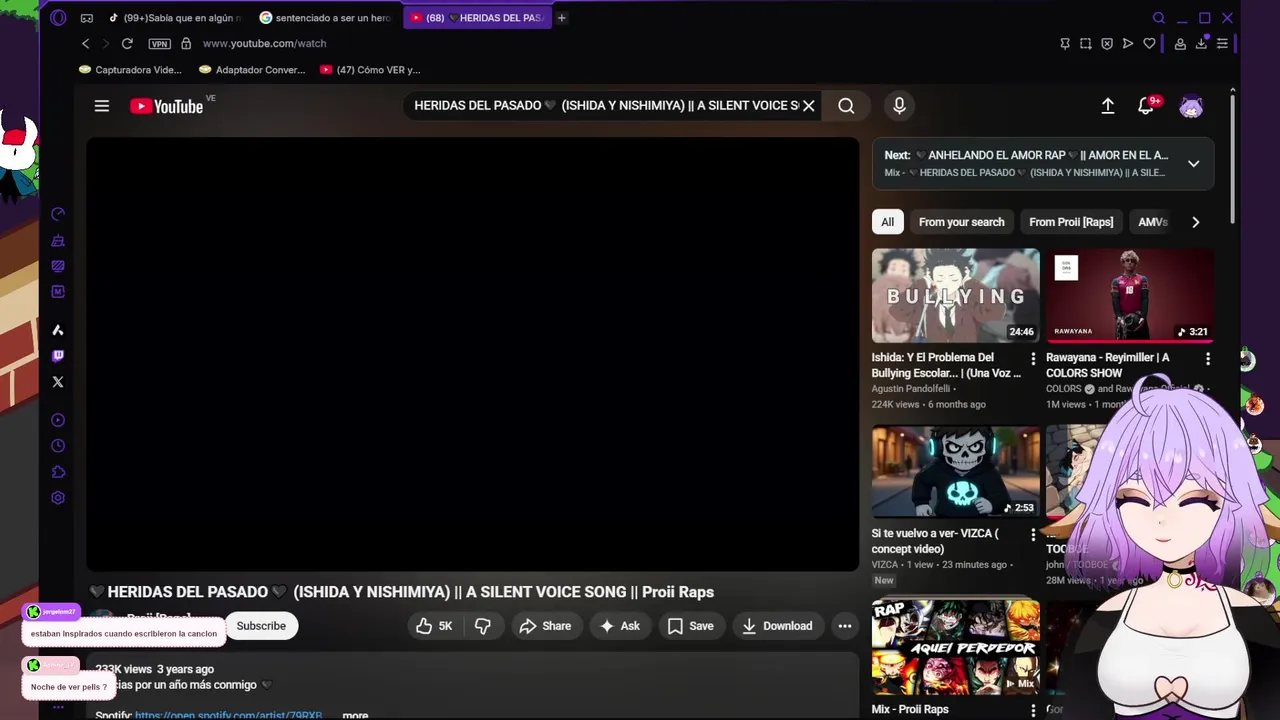Image resolution: width=1280 pixels, height=720 pixels.
Task: Select the All filter chip
Action: (x=887, y=222)
